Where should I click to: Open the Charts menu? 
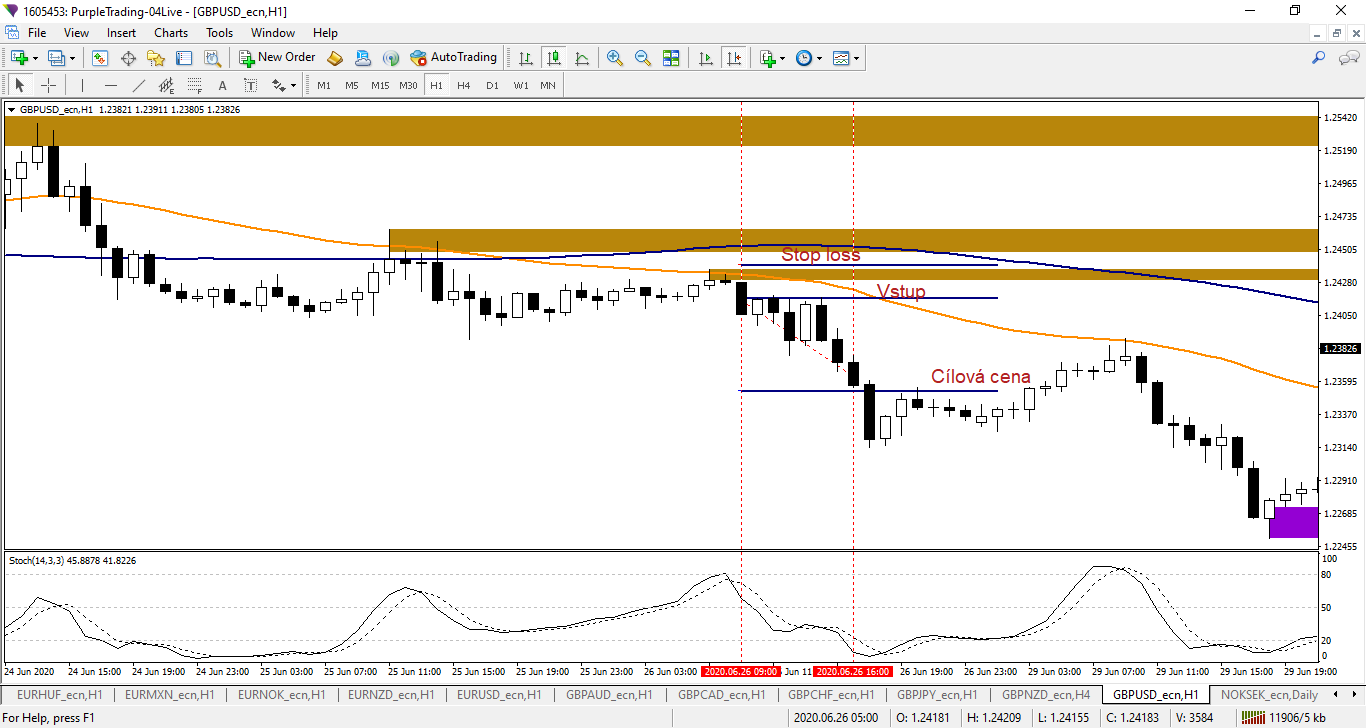click(x=171, y=33)
